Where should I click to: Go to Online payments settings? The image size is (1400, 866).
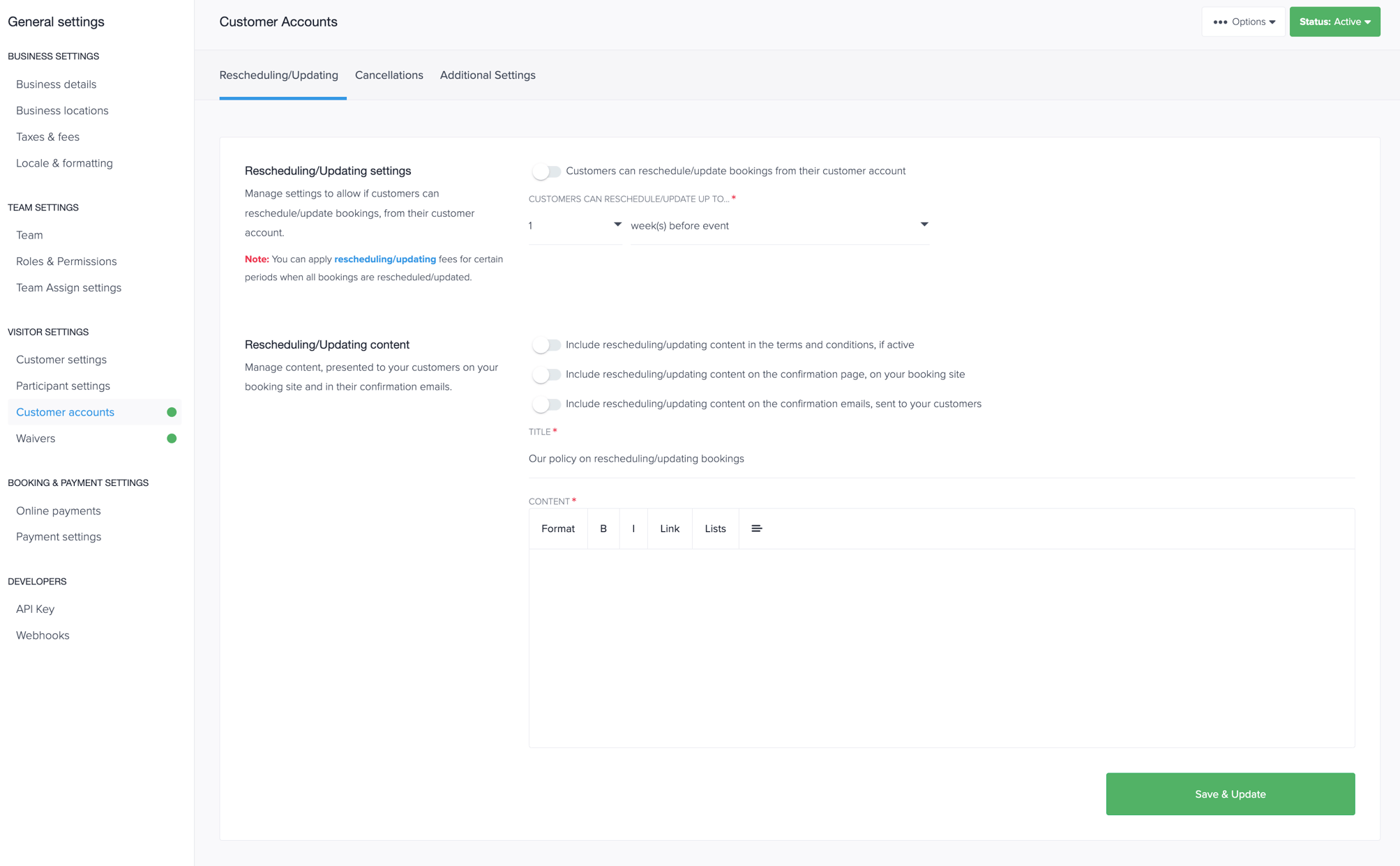coord(59,511)
